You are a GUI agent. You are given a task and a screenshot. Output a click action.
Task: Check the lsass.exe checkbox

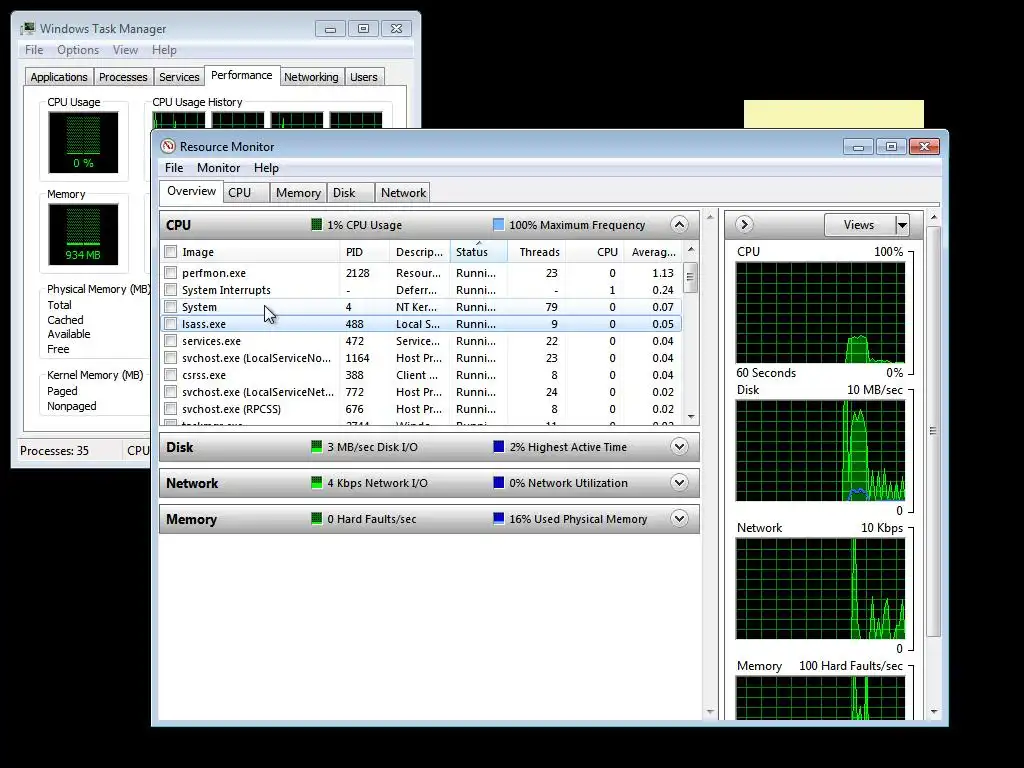[x=170, y=323]
